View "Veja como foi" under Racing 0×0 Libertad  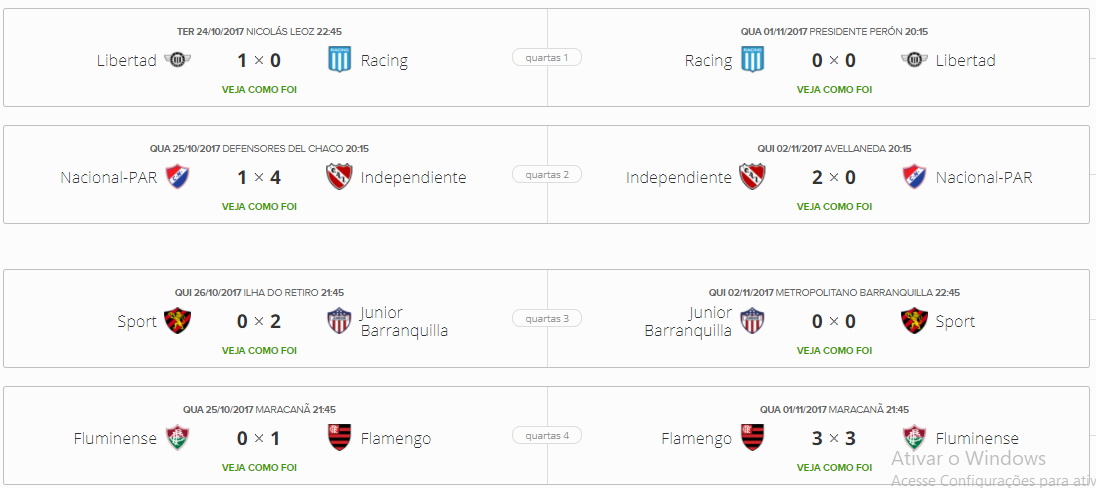[834, 89]
